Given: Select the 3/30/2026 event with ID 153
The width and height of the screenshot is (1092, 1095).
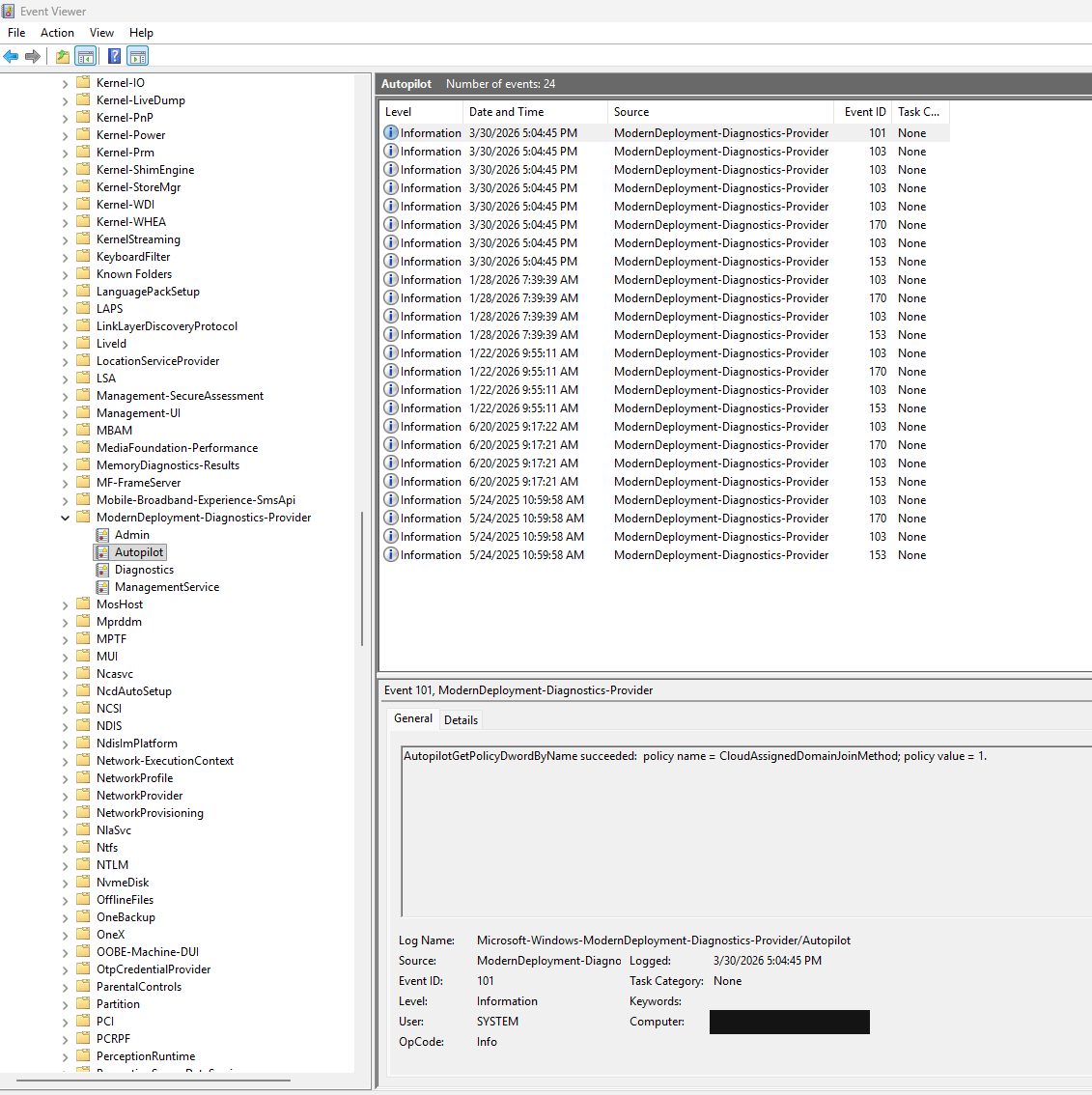Looking at the screenshot, I should point(664,261).
